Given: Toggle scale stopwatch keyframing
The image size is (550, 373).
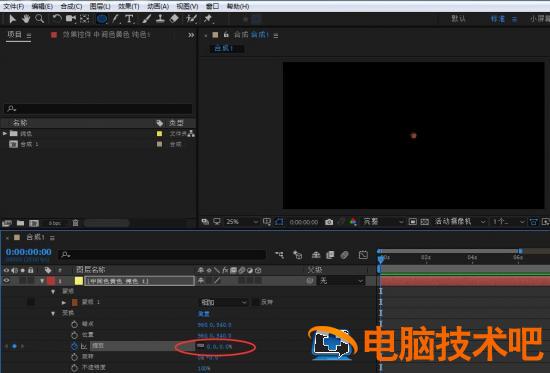Looking at the screenshot, I should click(74, 346).
